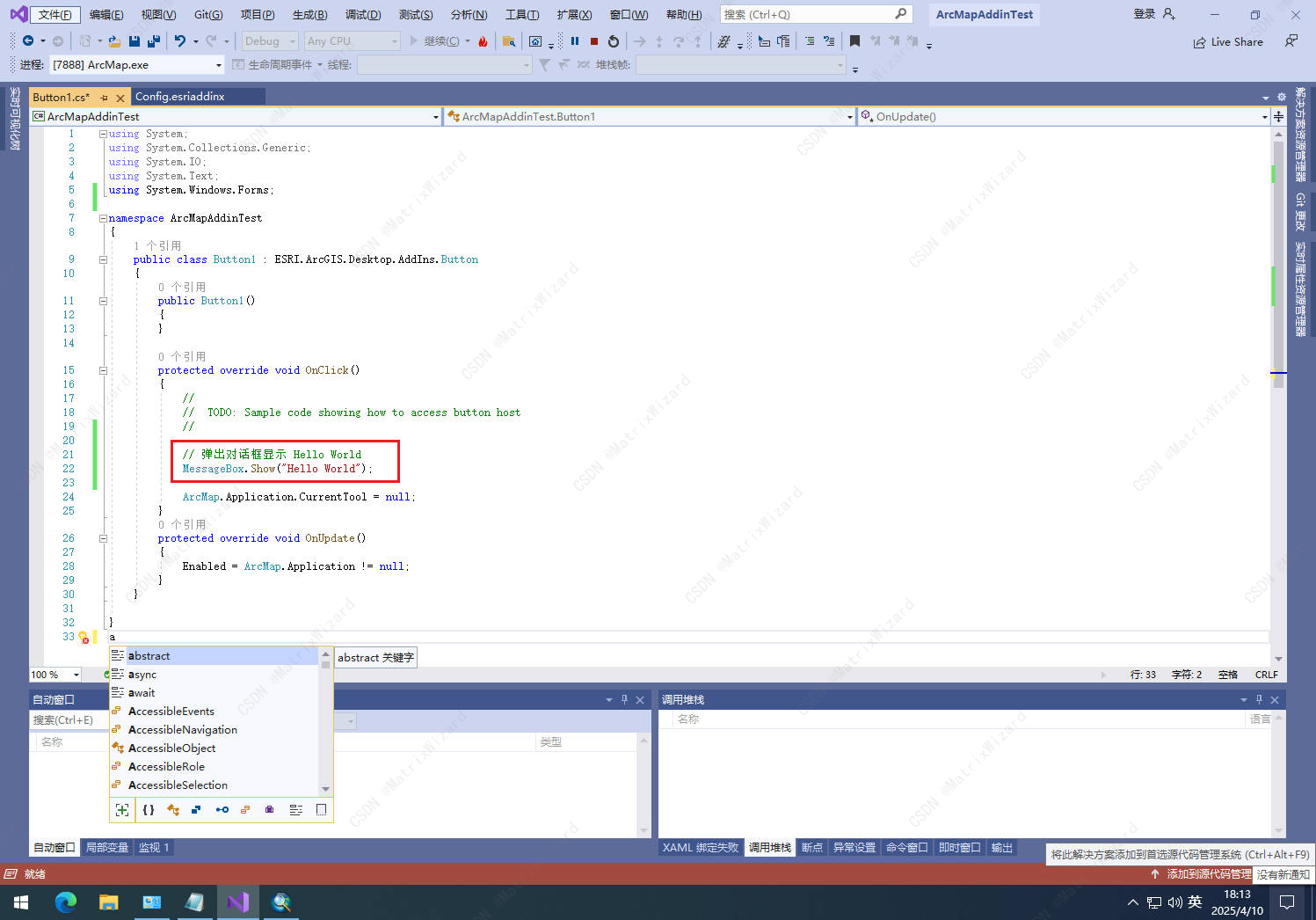Click the bookmark toggle icon in toolbar

(x=854, y=41)
